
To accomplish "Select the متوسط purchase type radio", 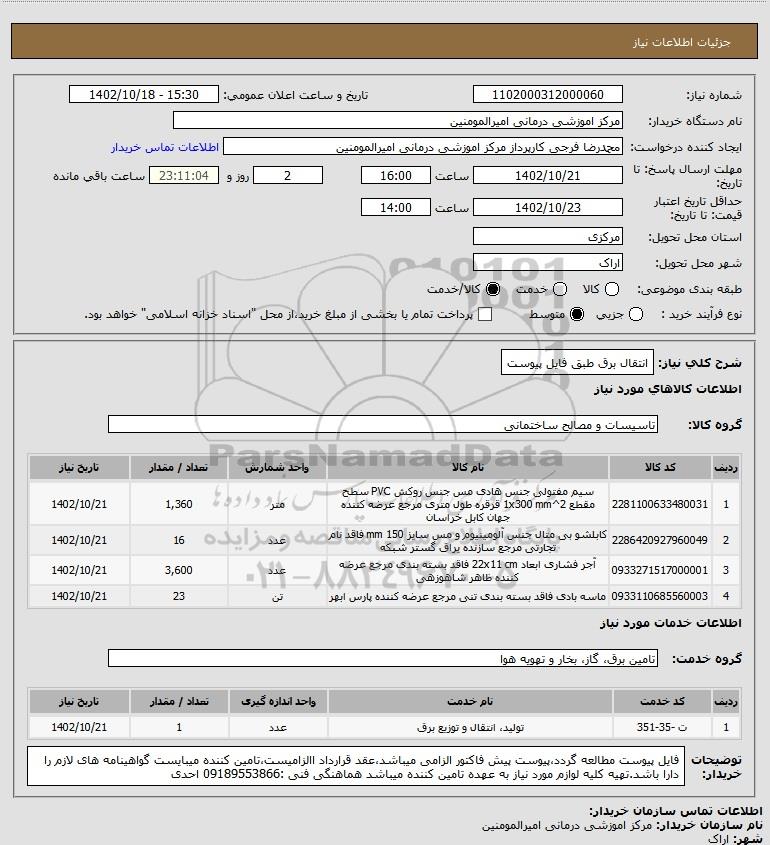I will click(x=577, y=314).
